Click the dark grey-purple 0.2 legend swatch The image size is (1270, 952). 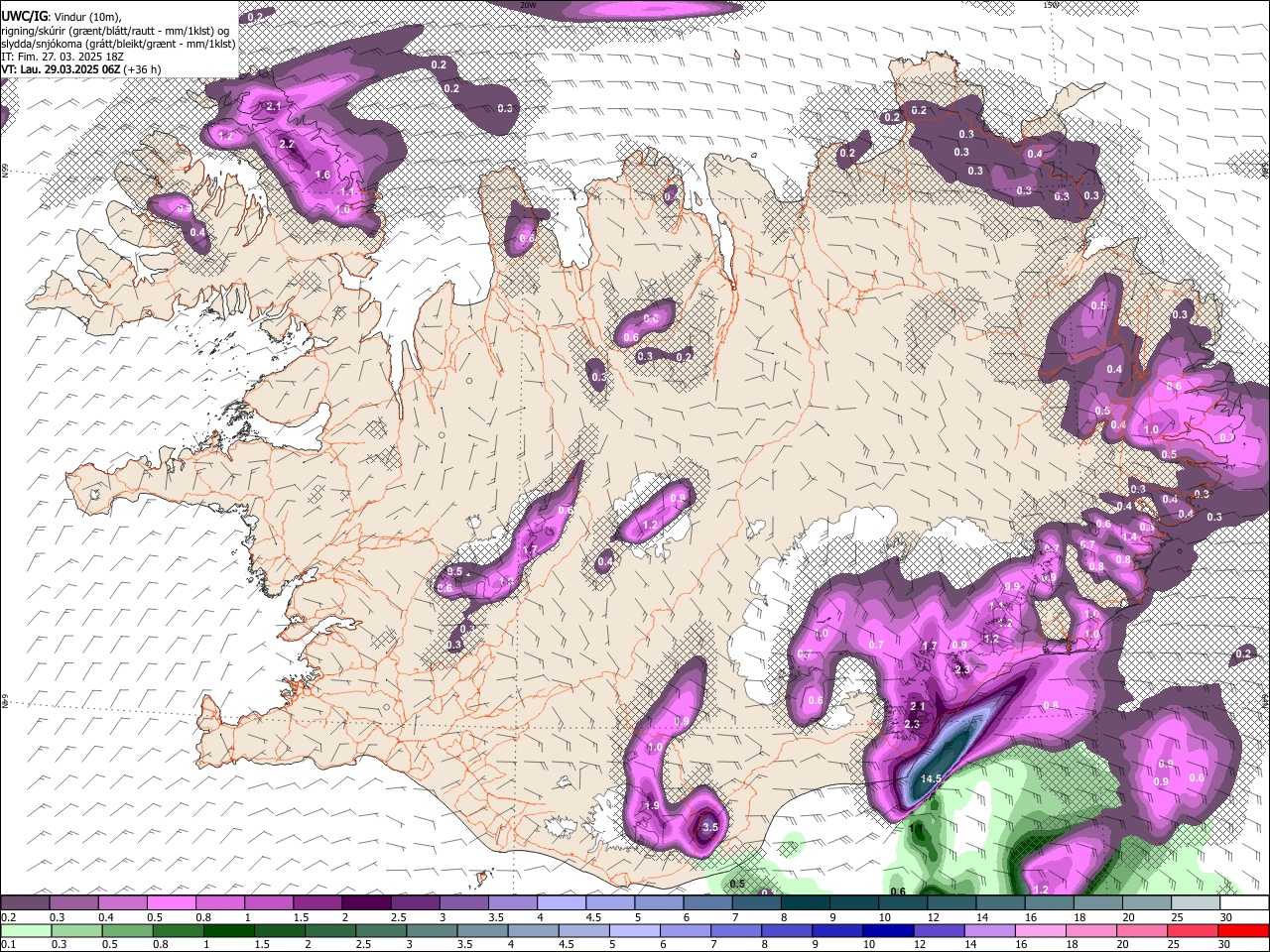[x=25, y=902]
